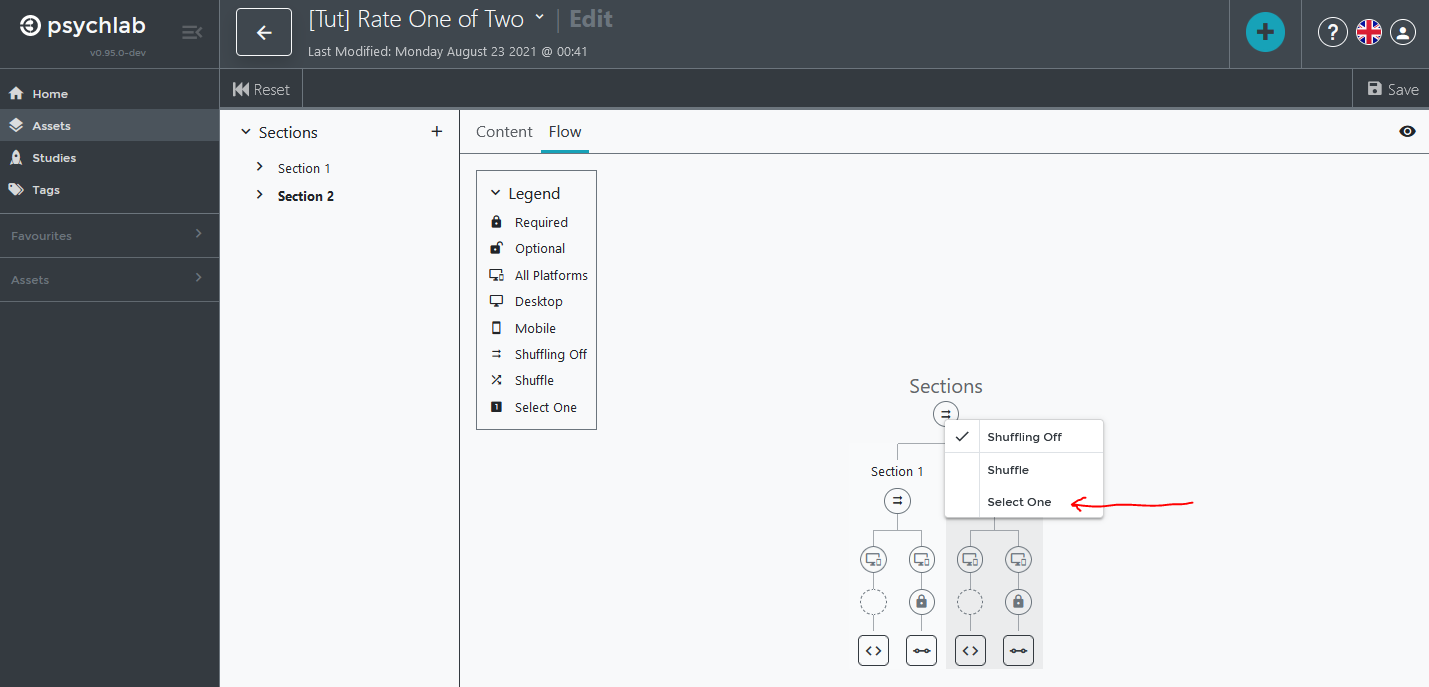Open the code brackets node below Section 1

[873, 650]
